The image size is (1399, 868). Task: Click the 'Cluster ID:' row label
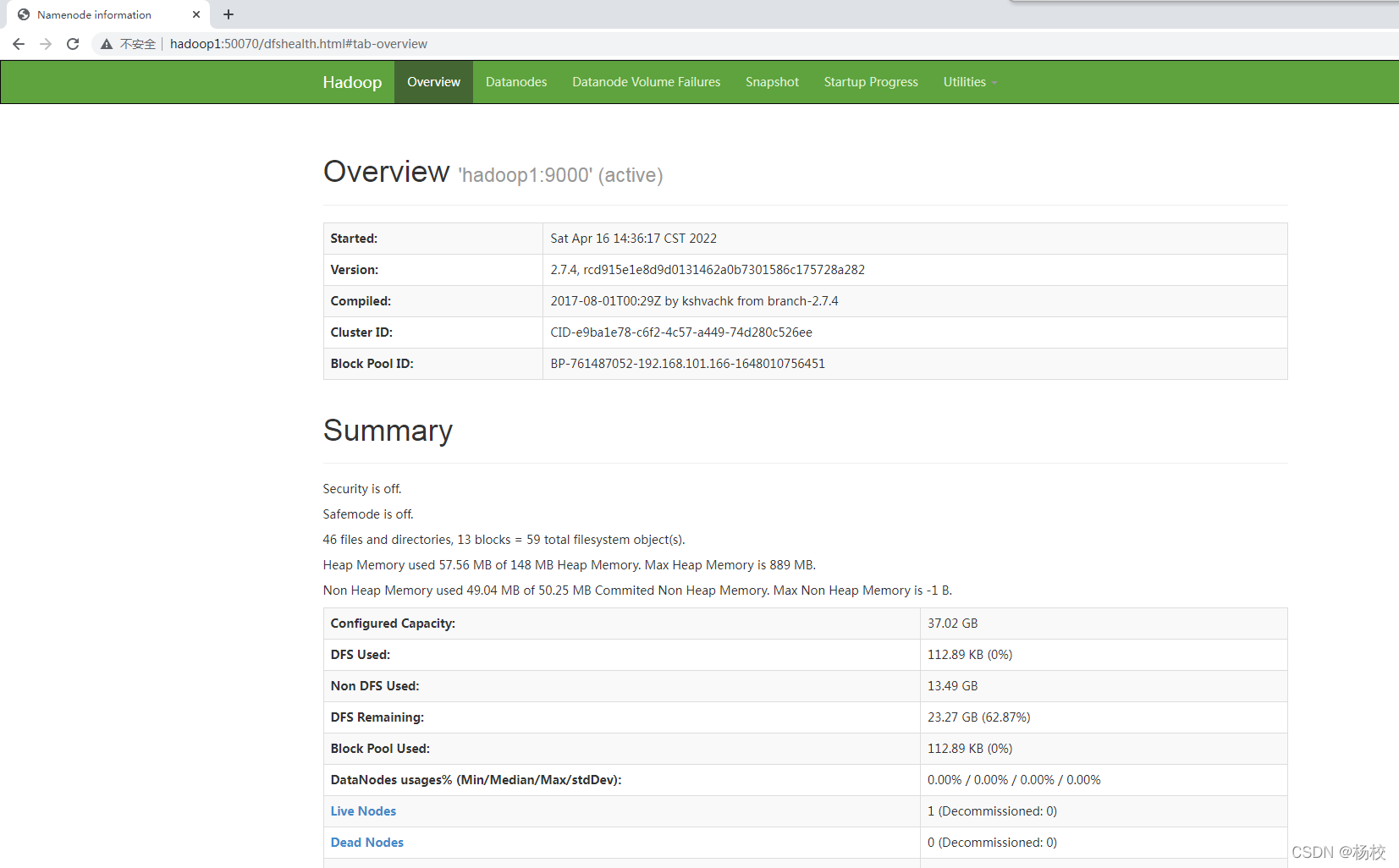click(x=361, y=332)
